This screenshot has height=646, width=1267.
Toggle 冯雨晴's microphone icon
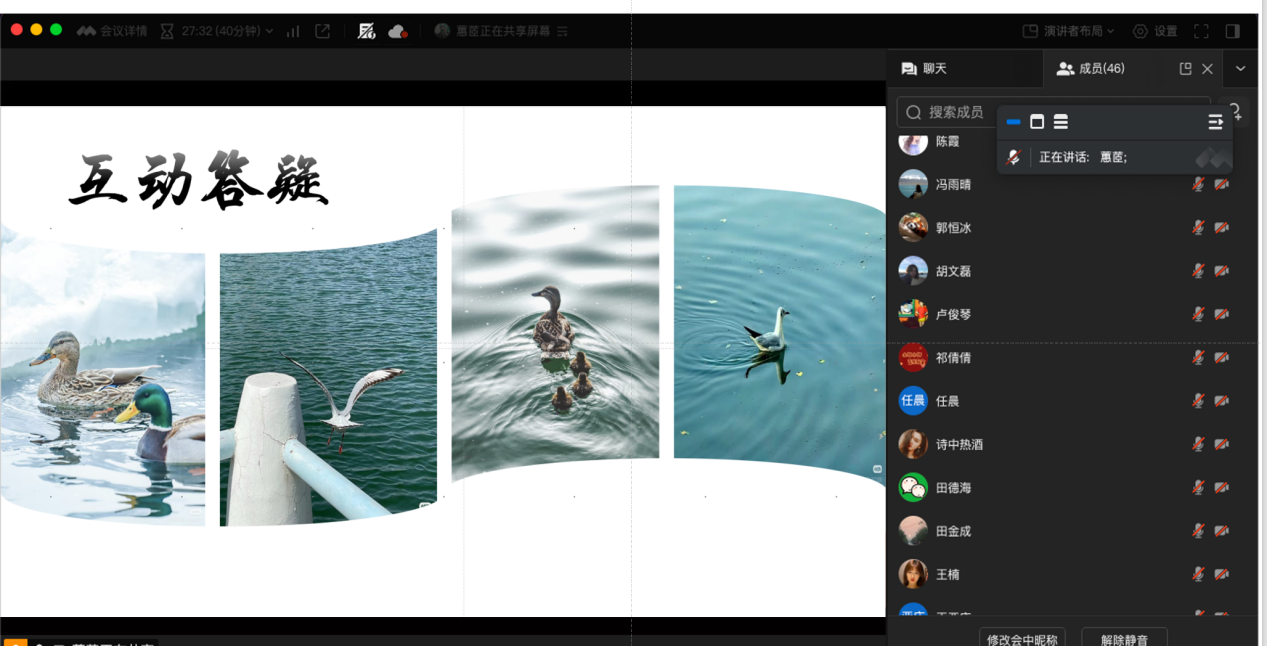point(1198,184)
